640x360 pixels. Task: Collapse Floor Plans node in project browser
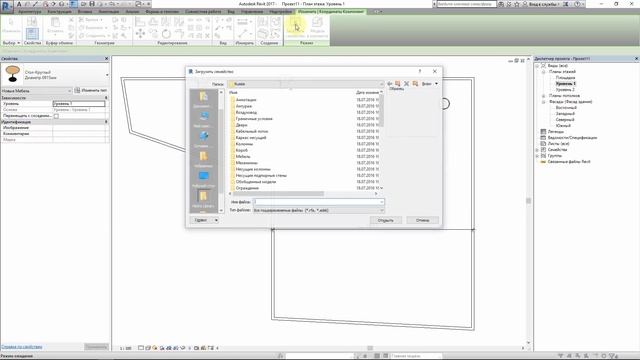(544, 71)
